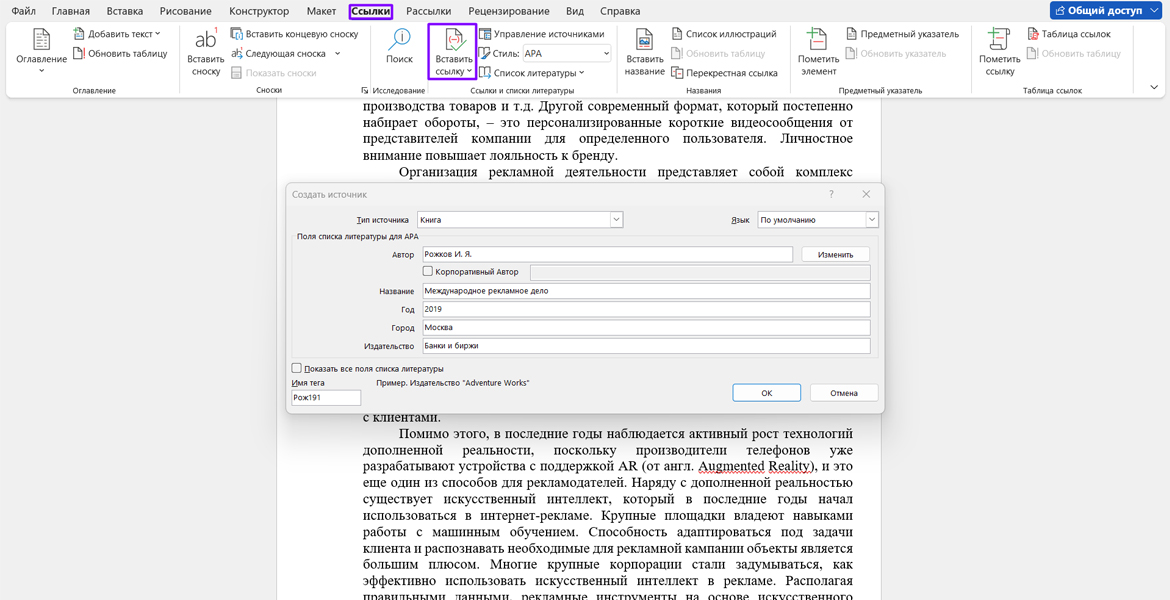Close the Создать источник dialog

[x=866, y=194]
